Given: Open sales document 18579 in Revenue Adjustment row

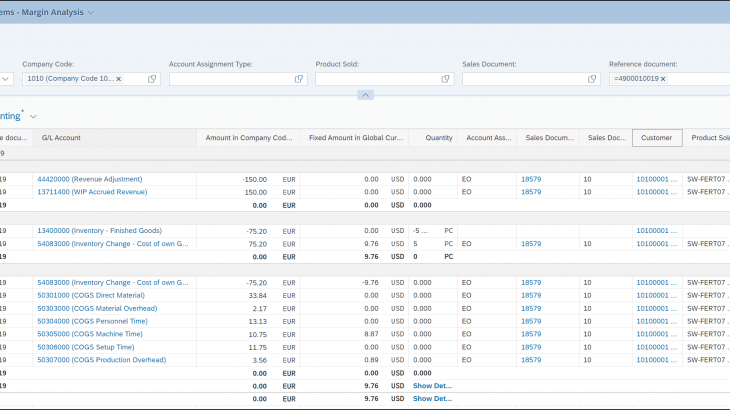Looking at the screenshot, I should [x=530, y=179].
